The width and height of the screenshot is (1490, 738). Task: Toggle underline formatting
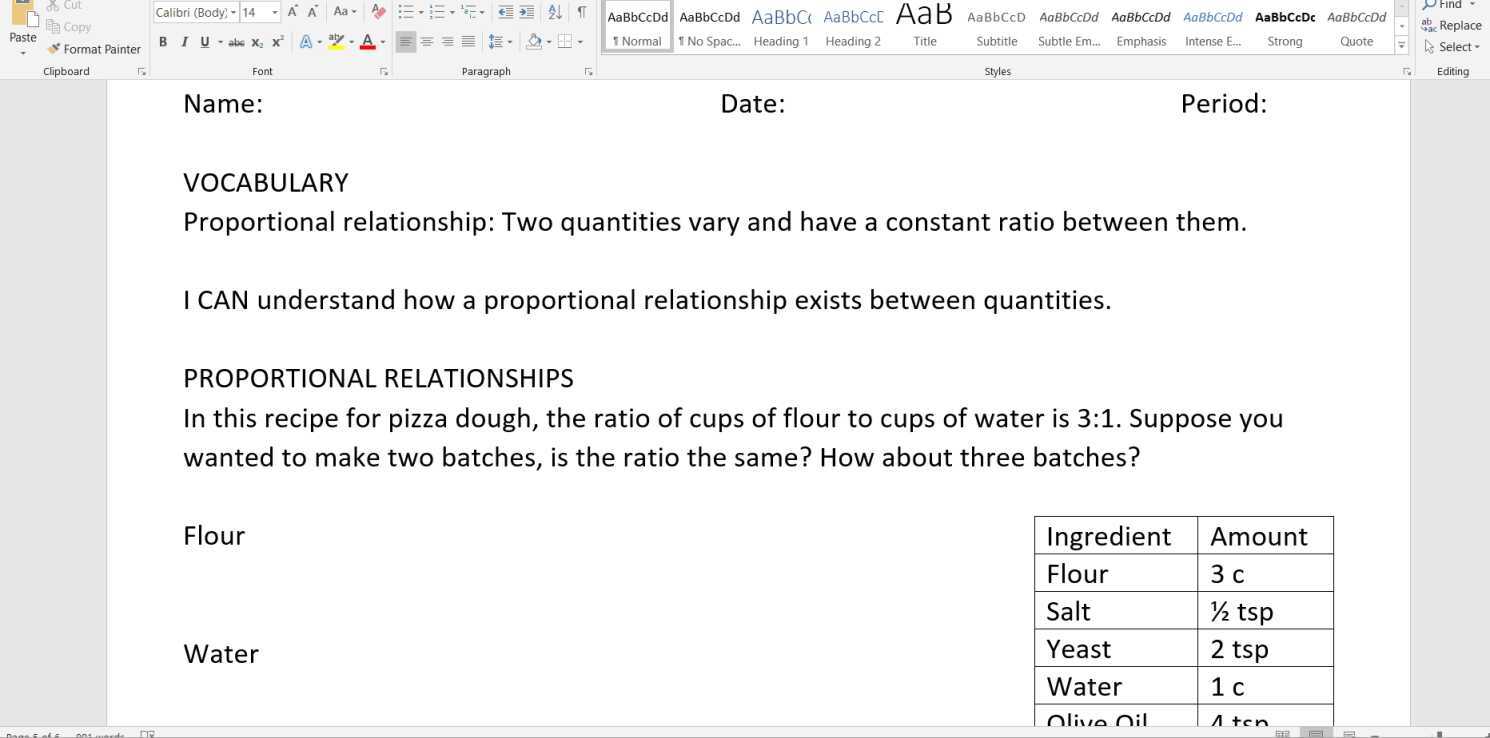coord(204,42)
